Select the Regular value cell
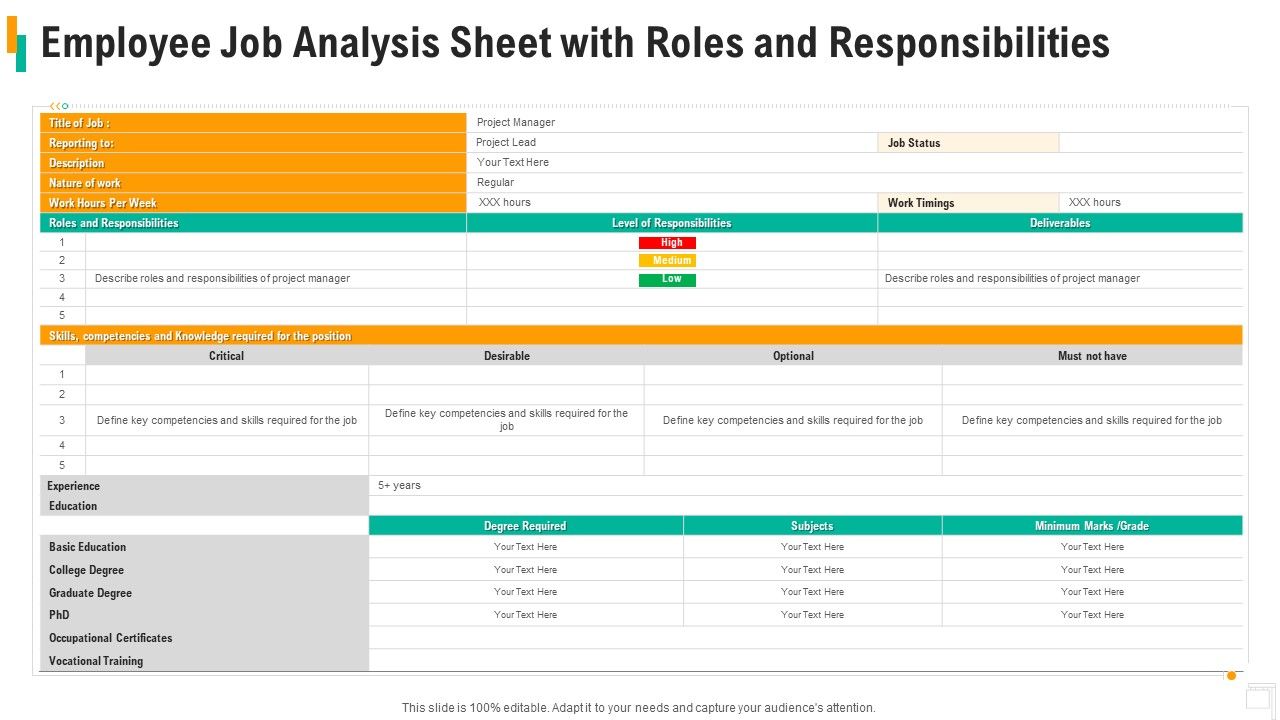This screenshot has width=1280, height=720. point(855,183)
